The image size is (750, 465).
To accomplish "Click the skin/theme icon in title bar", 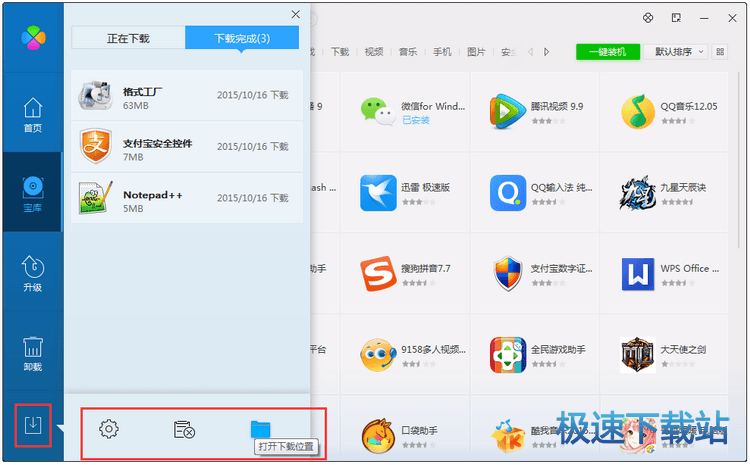I will [648, 18].
